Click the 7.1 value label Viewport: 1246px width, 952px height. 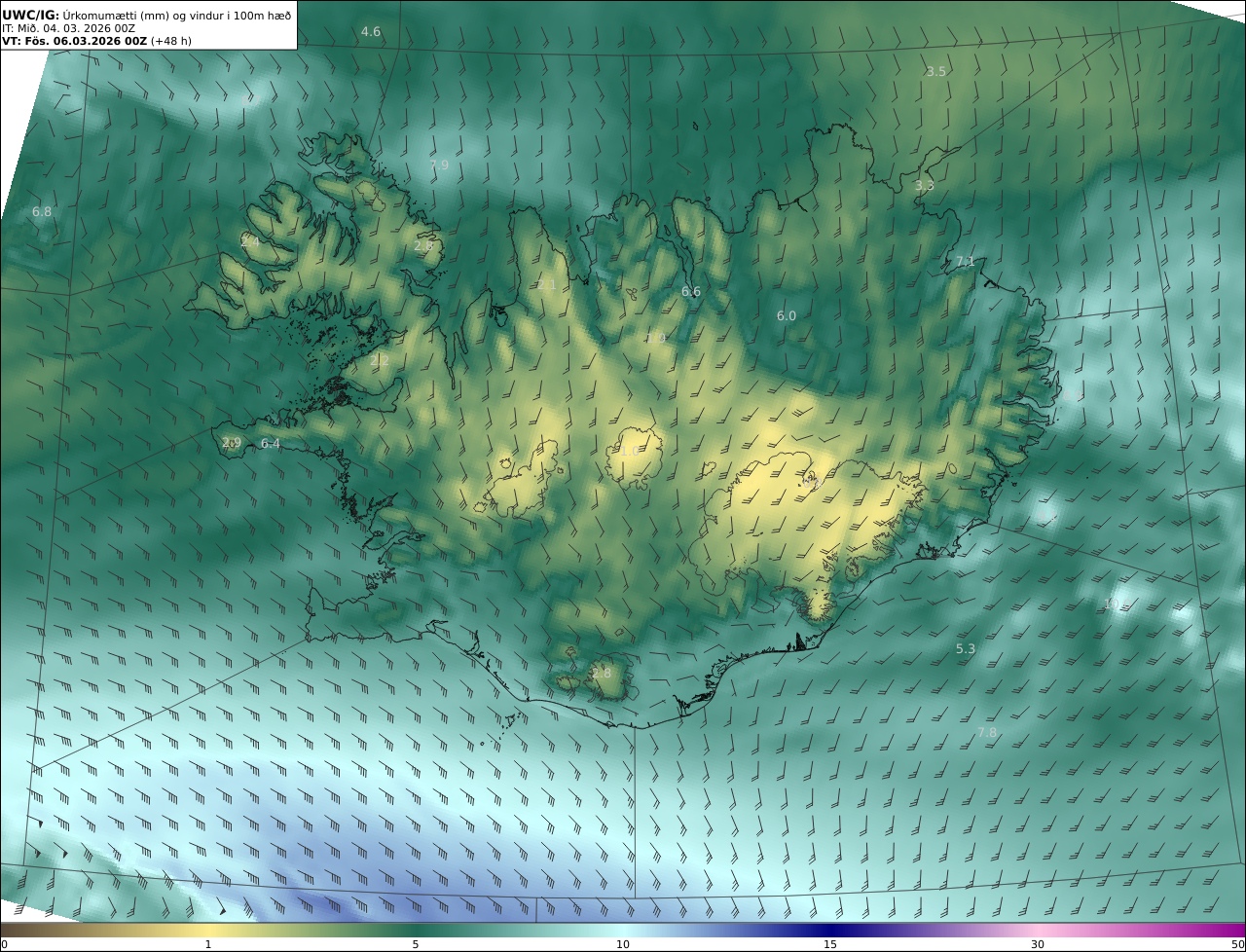(966, 261)
